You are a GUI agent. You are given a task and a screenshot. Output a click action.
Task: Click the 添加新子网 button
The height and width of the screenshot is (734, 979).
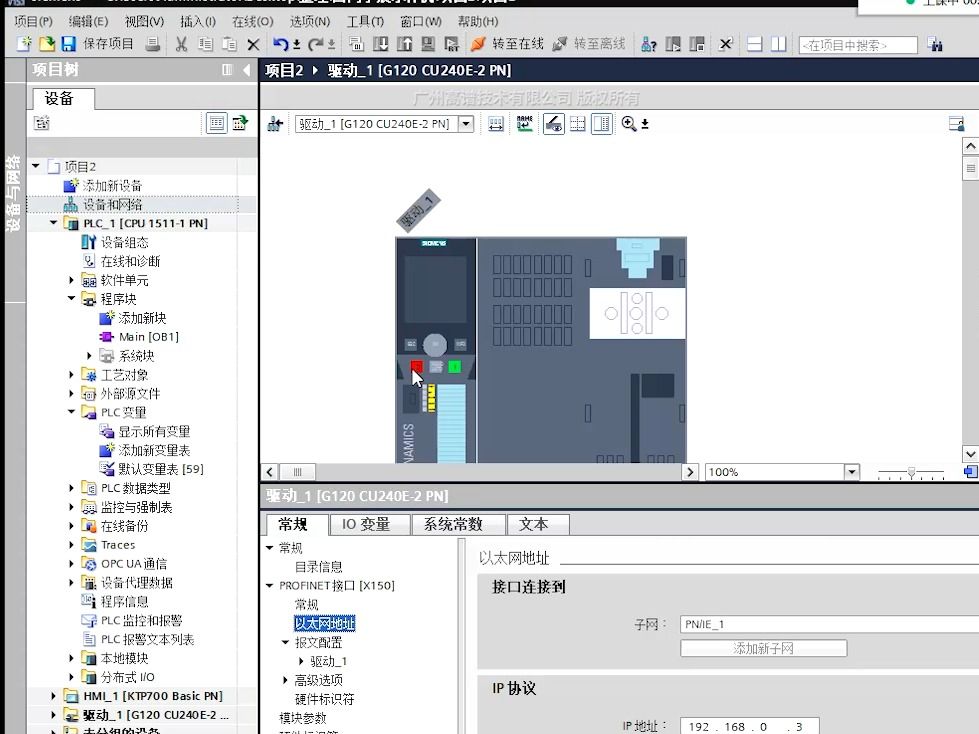764,648
